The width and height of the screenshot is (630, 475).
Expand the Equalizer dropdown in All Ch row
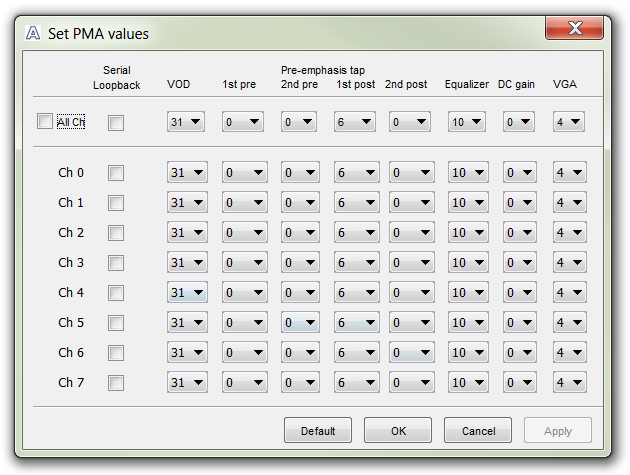click(467, 122)
